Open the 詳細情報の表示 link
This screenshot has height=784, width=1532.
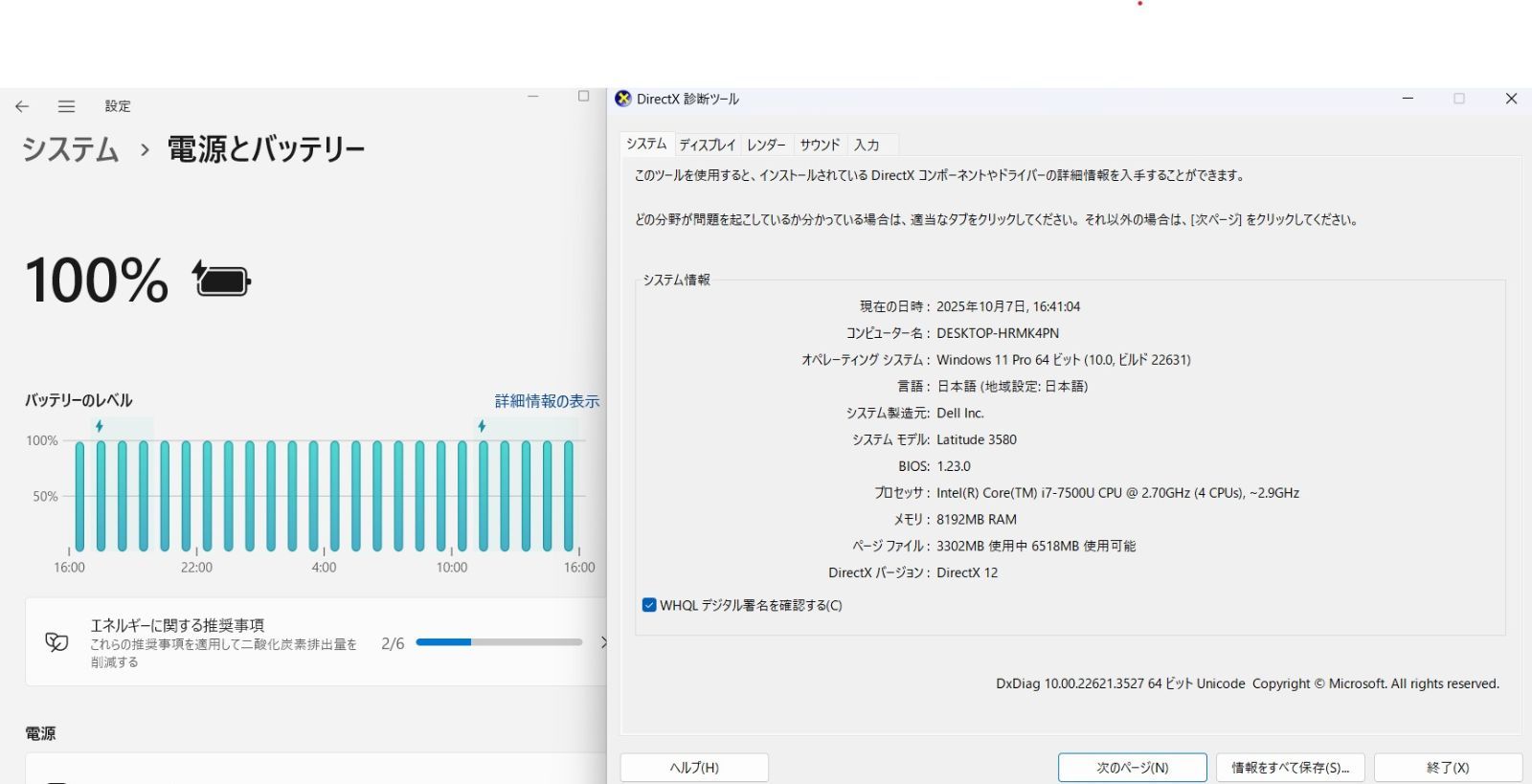(547, 401)
